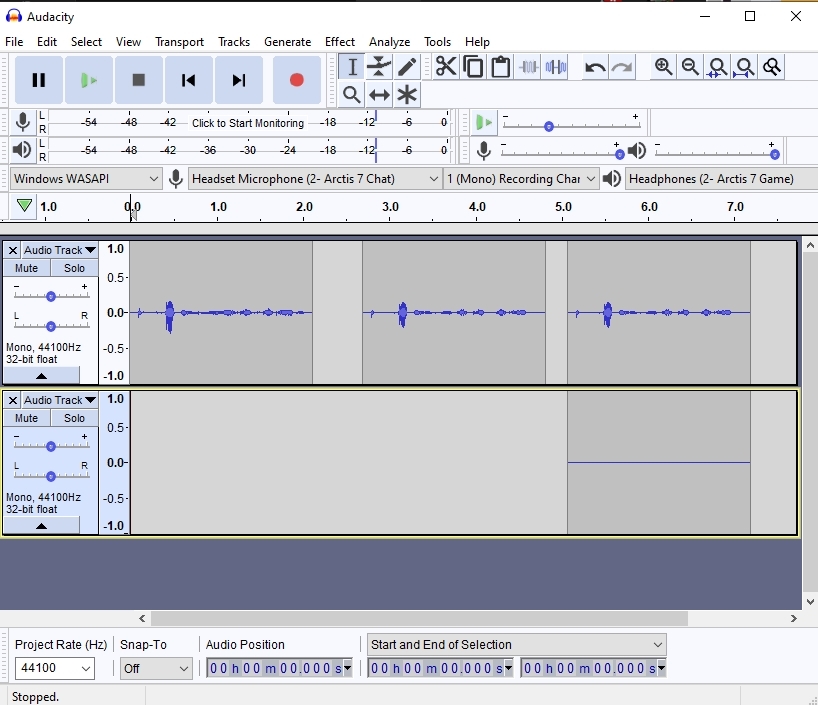Mute the first Audio Track
The height and width of the screenshot is (705, 818).
click(x=27, y=268)
